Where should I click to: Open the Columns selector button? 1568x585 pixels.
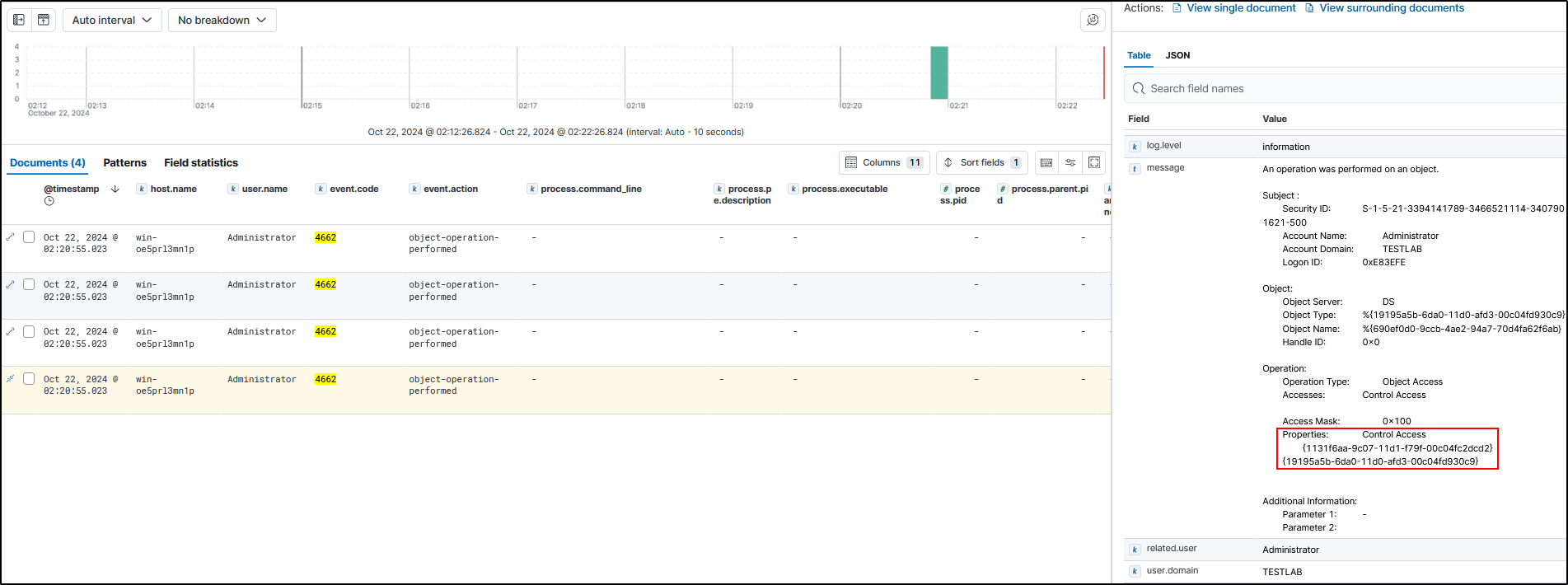pyautogui.click(x=883, y=162)
